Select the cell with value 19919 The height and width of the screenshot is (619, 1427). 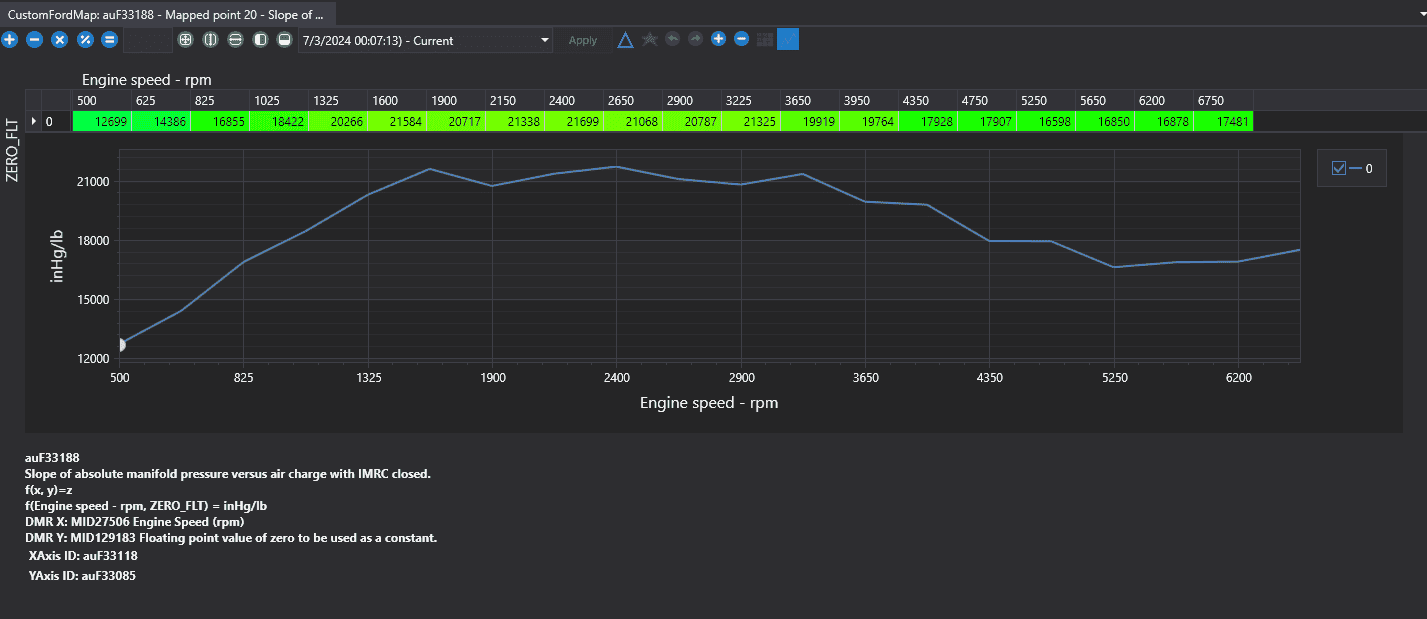point(810,121)
